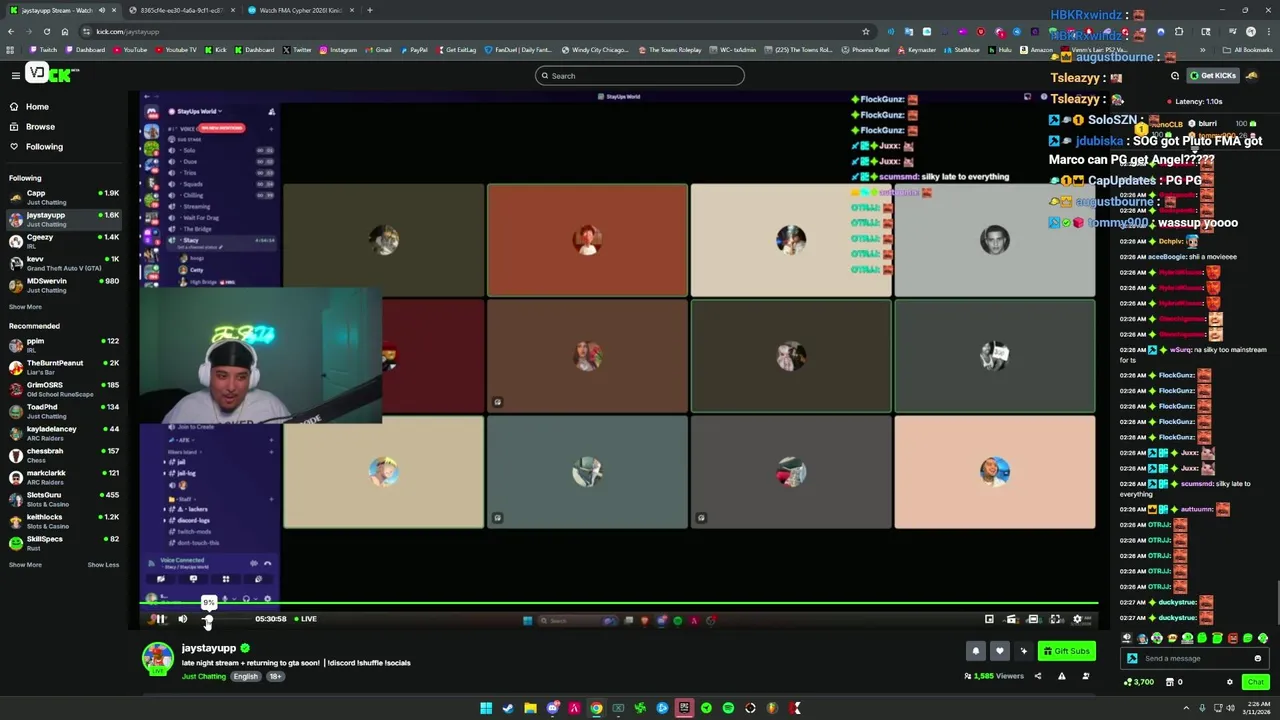The image size is (1280, 720).
Task: Open the Just Chatting category link
Action: pos(204,677)
